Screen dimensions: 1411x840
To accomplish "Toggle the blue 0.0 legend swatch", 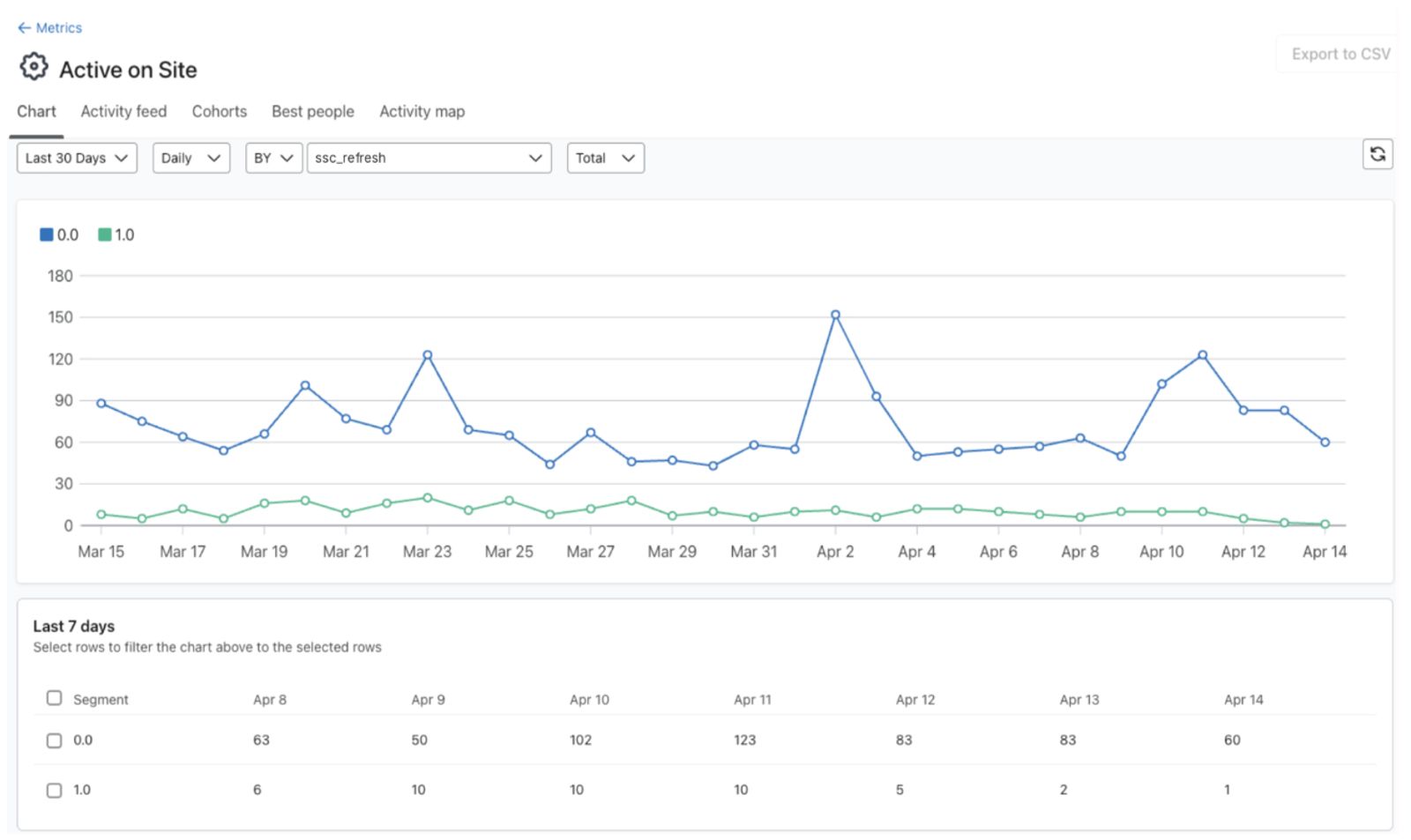I will (47, 234).
